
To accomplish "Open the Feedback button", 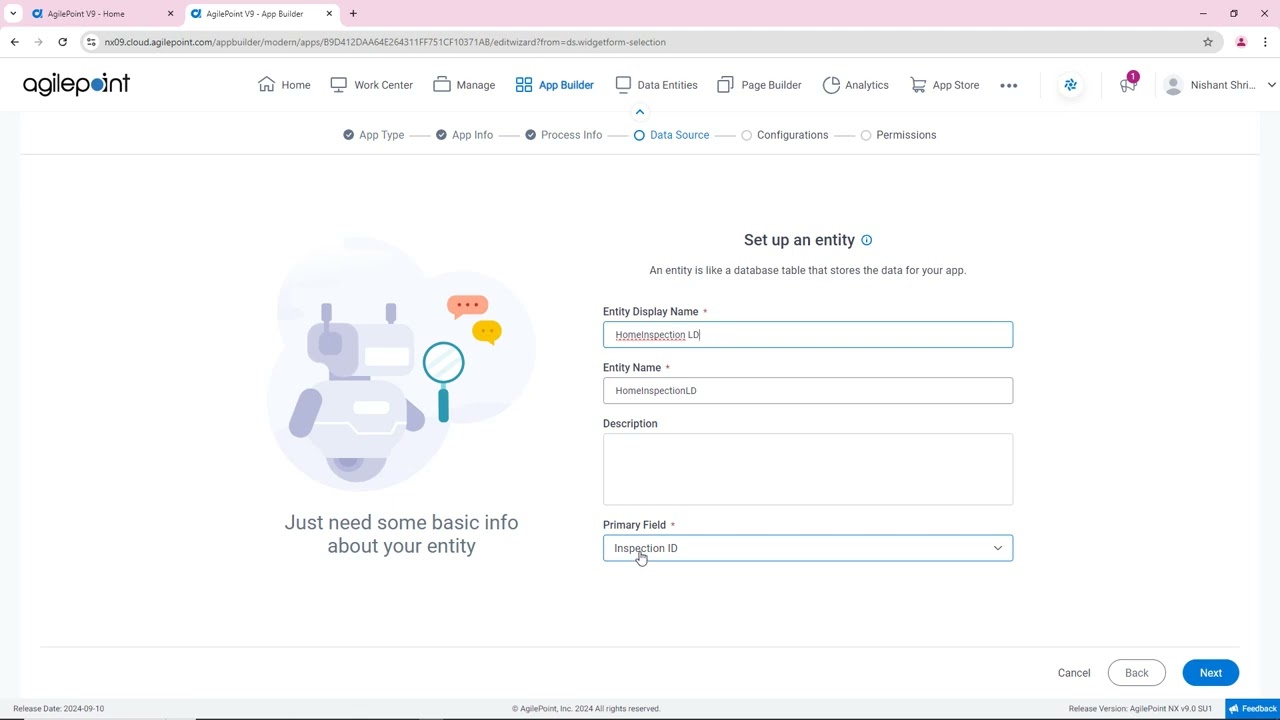I will click(1252, 709).
